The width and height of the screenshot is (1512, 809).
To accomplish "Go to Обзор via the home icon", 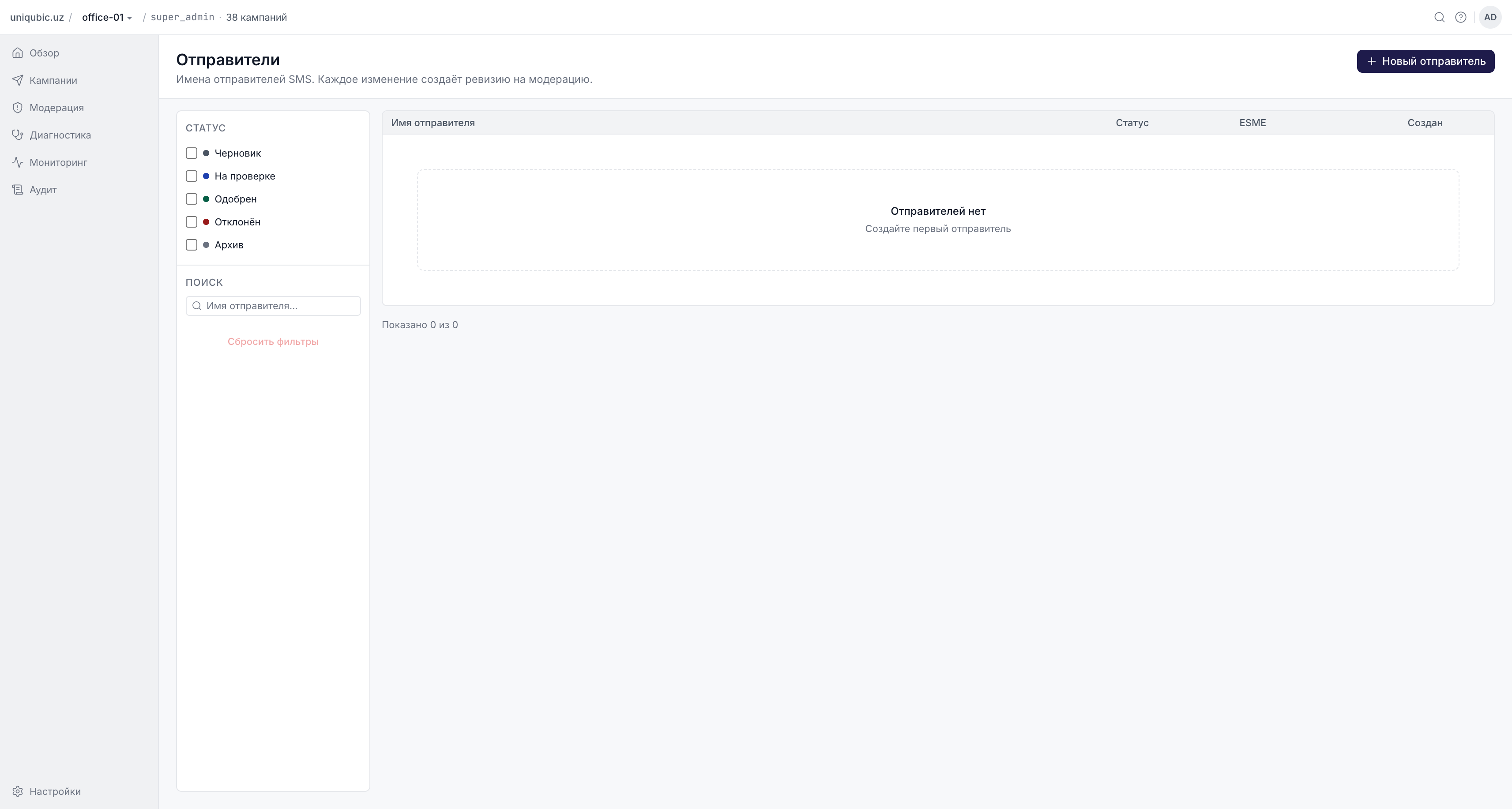I will [18, 53].
